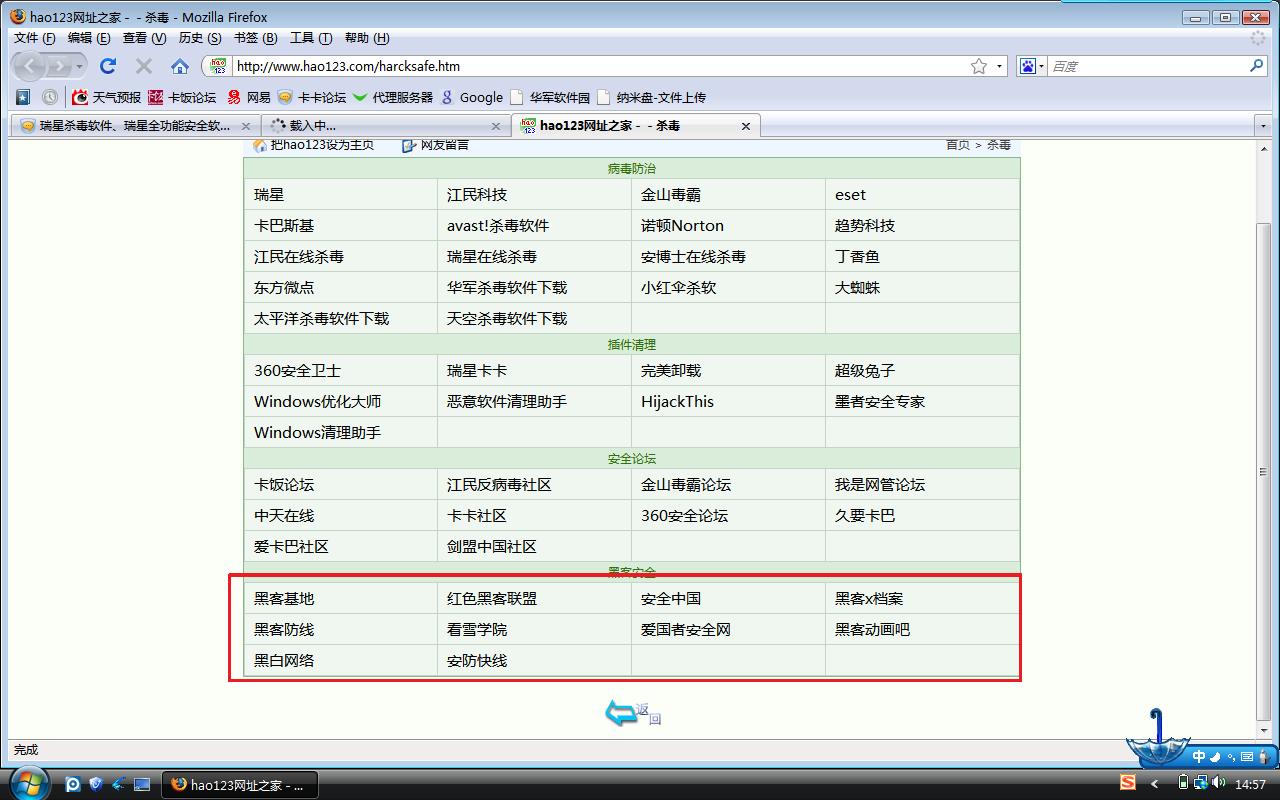Open the 瑞星 link

tap(269, 195)
